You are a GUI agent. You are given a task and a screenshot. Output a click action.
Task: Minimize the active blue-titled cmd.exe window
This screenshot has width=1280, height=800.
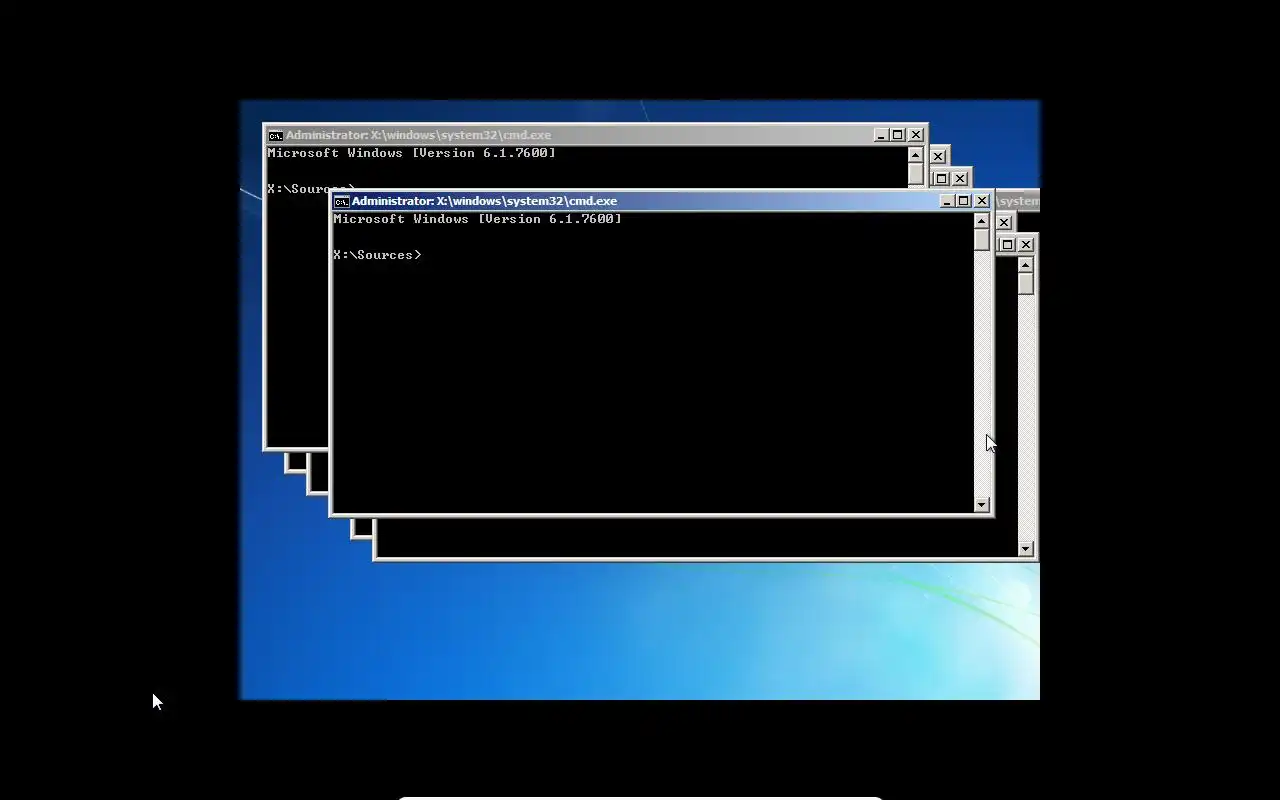coord(947,201)
